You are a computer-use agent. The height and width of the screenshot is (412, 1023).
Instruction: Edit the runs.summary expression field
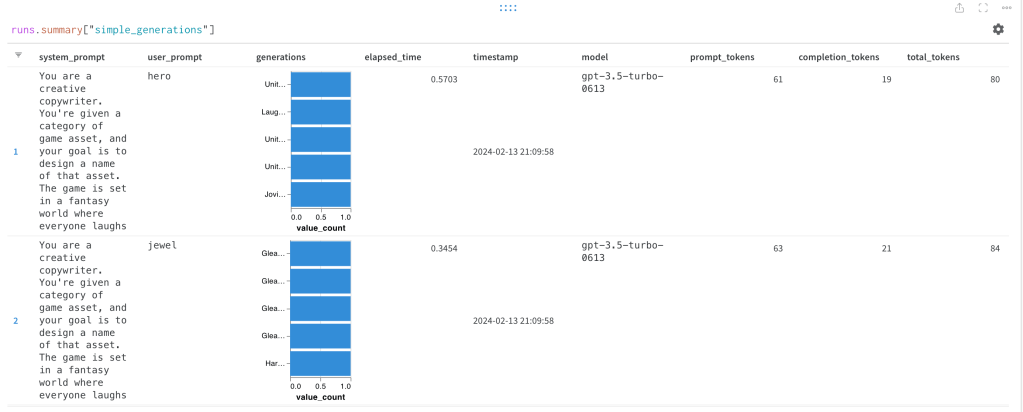click(x=113, y=30)
